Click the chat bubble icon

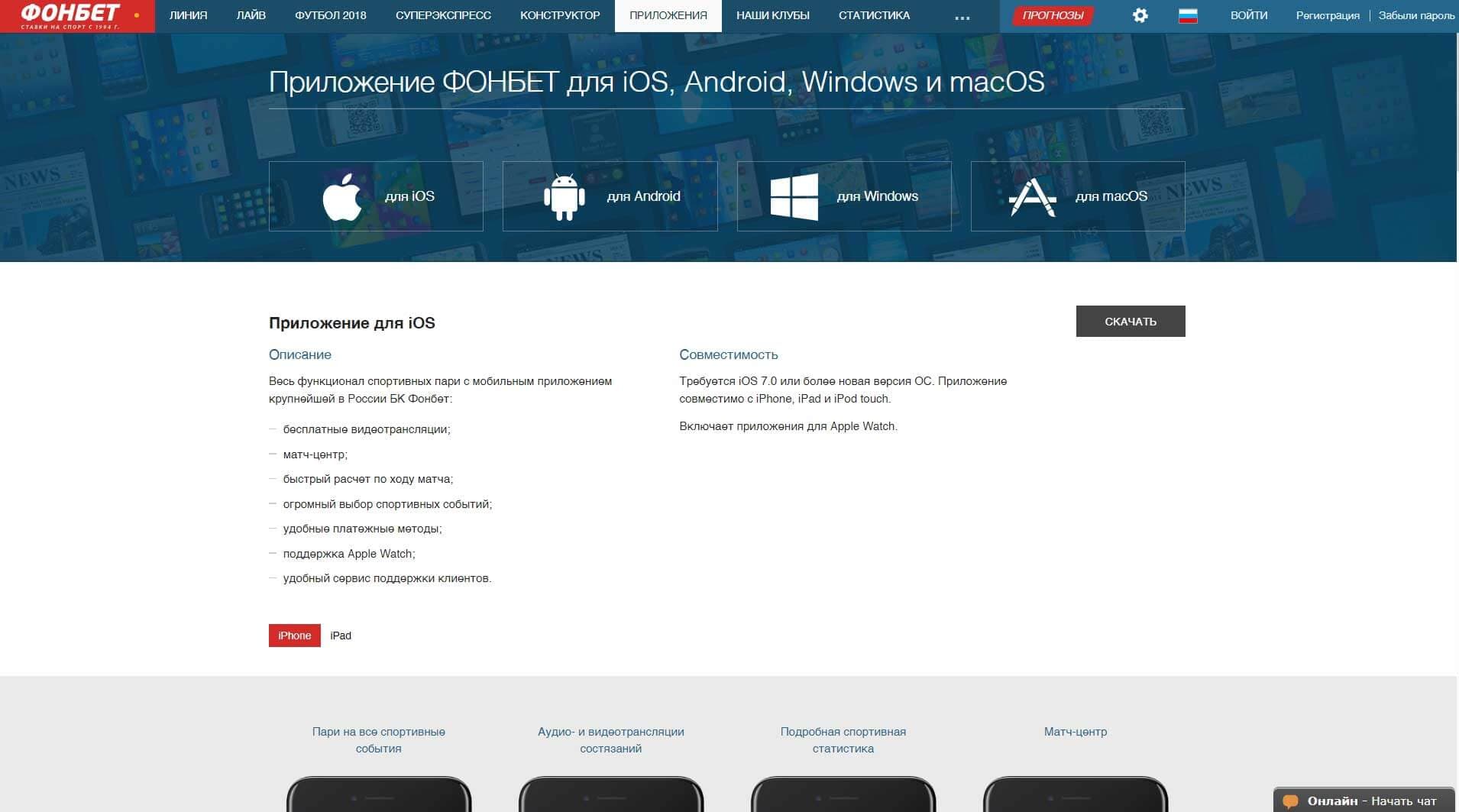click(1290, 801)
